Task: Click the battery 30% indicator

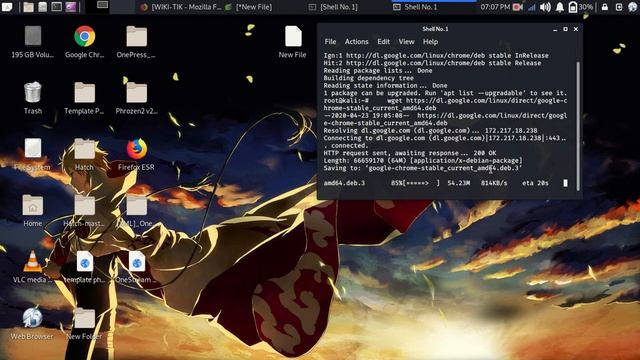Action: (x=581, y=7)
